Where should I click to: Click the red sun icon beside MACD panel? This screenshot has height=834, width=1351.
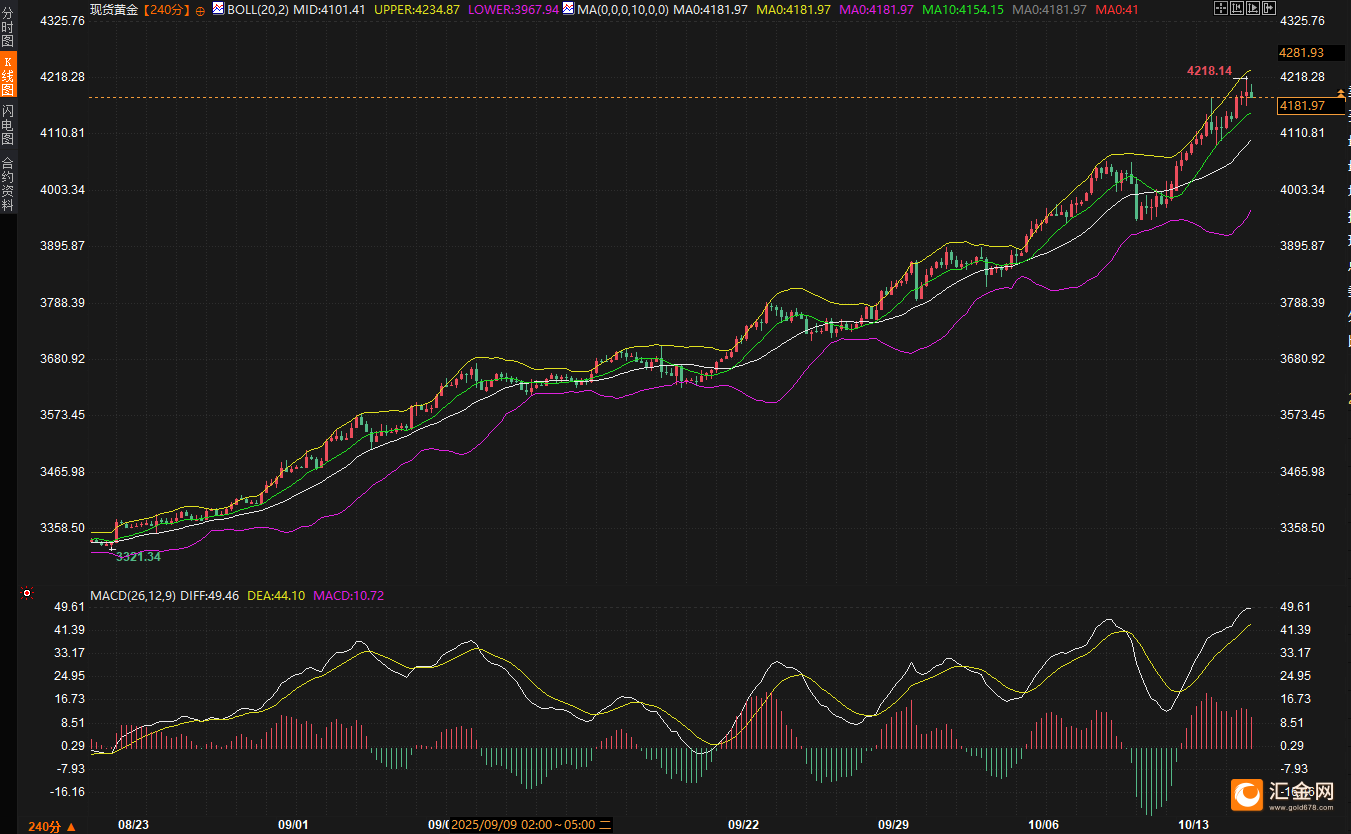coord(27,594)
